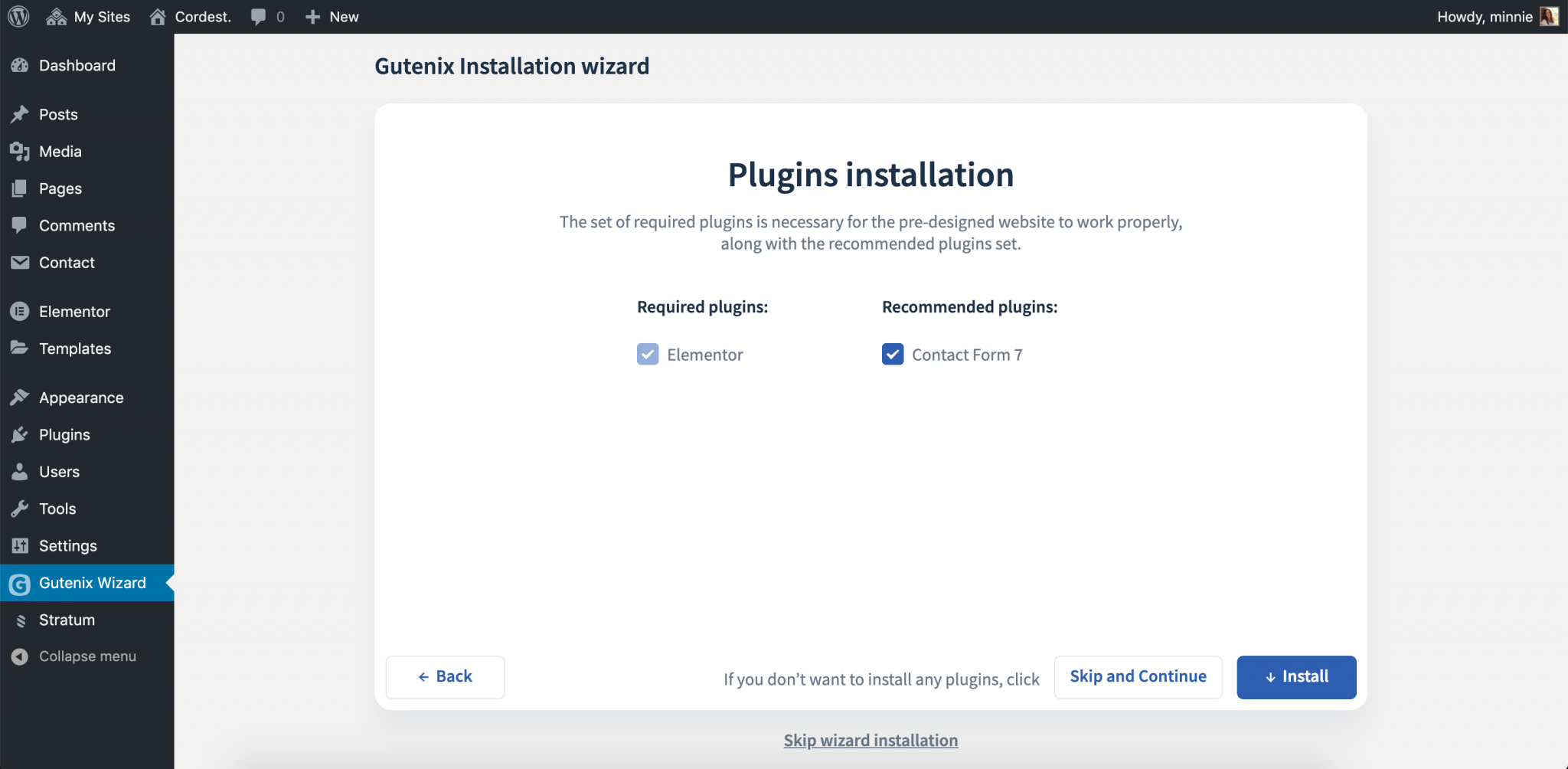The height and width of the screenshot is (769, 1568).
Task: Select Gutenix Wizard menu item
Action: [x=87, y=583]
